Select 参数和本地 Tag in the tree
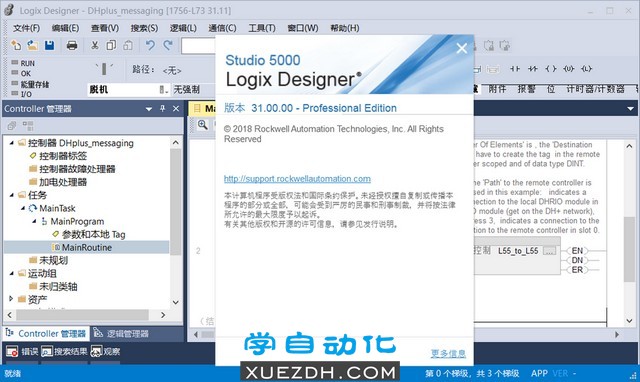The height and width of the screenshot is (382, 640). click(x=93, y=234)
